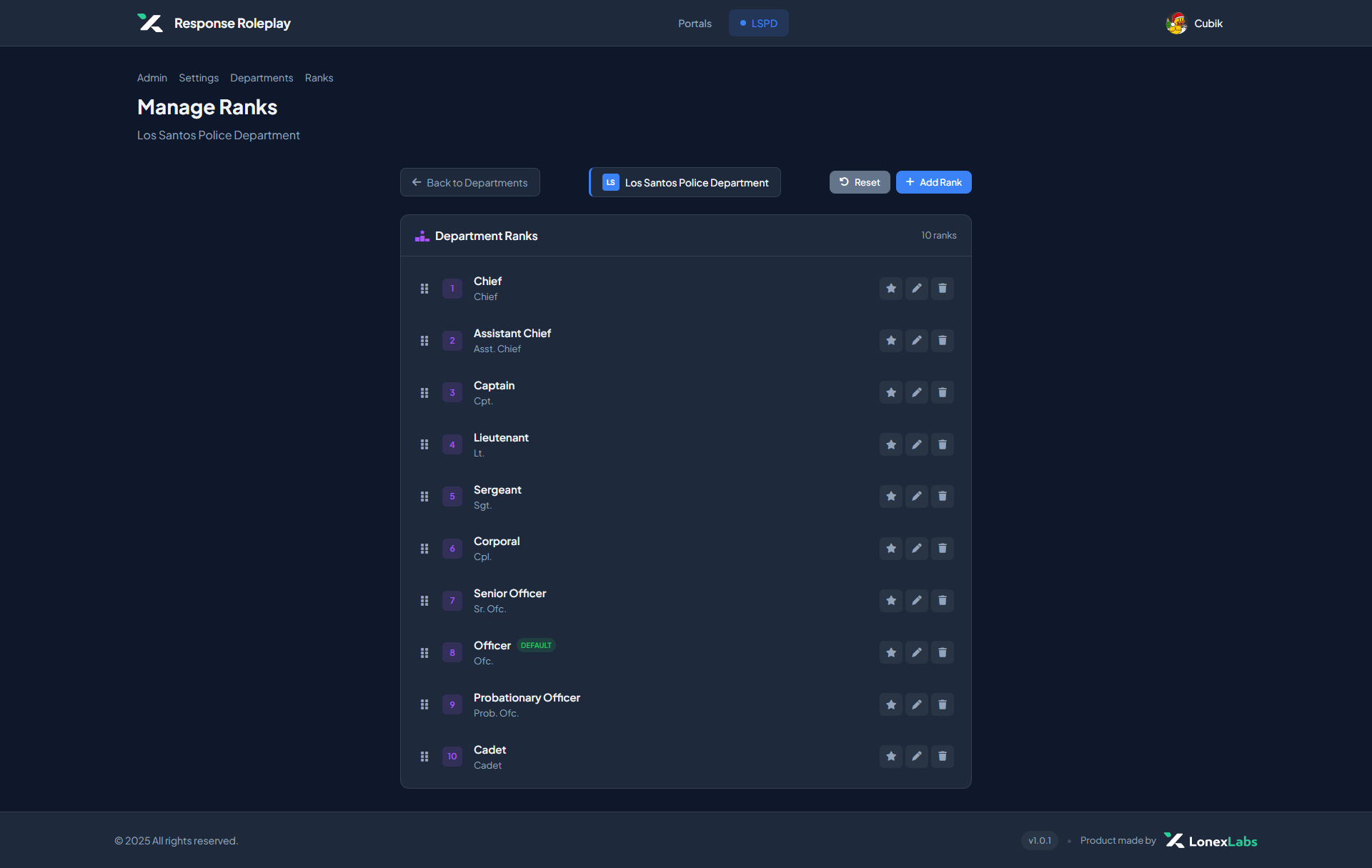Image resolution: width=1372 pixels, height=868 pixels.
Task: Open the LonexLabs footer link
Action: pos(1211,841)
